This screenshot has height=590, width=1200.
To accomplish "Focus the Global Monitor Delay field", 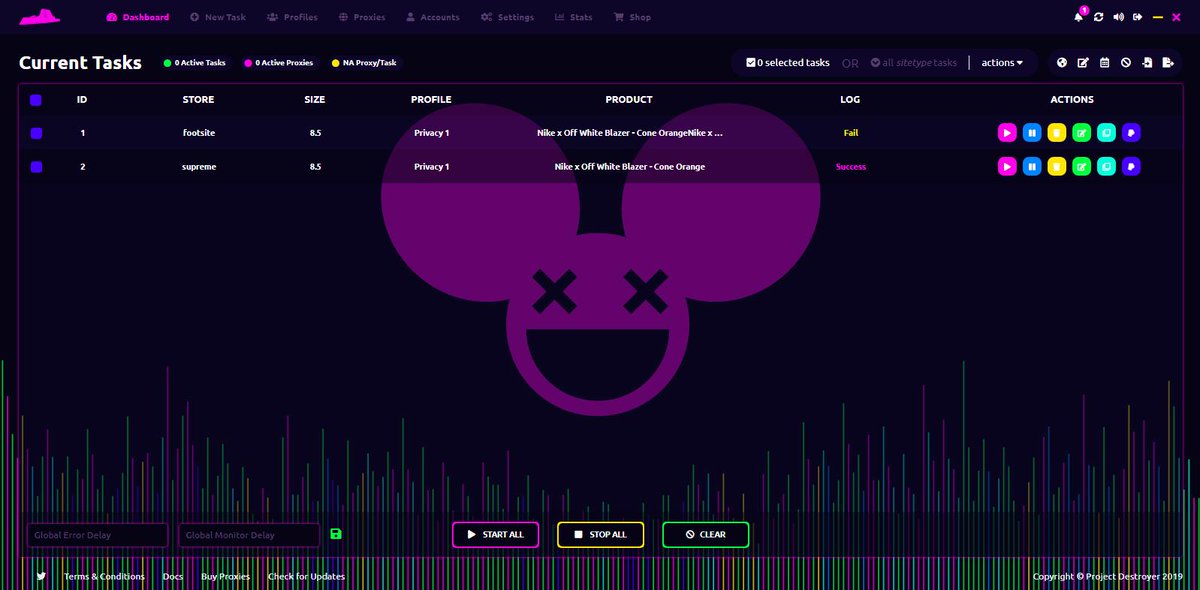I will (249, 535).
